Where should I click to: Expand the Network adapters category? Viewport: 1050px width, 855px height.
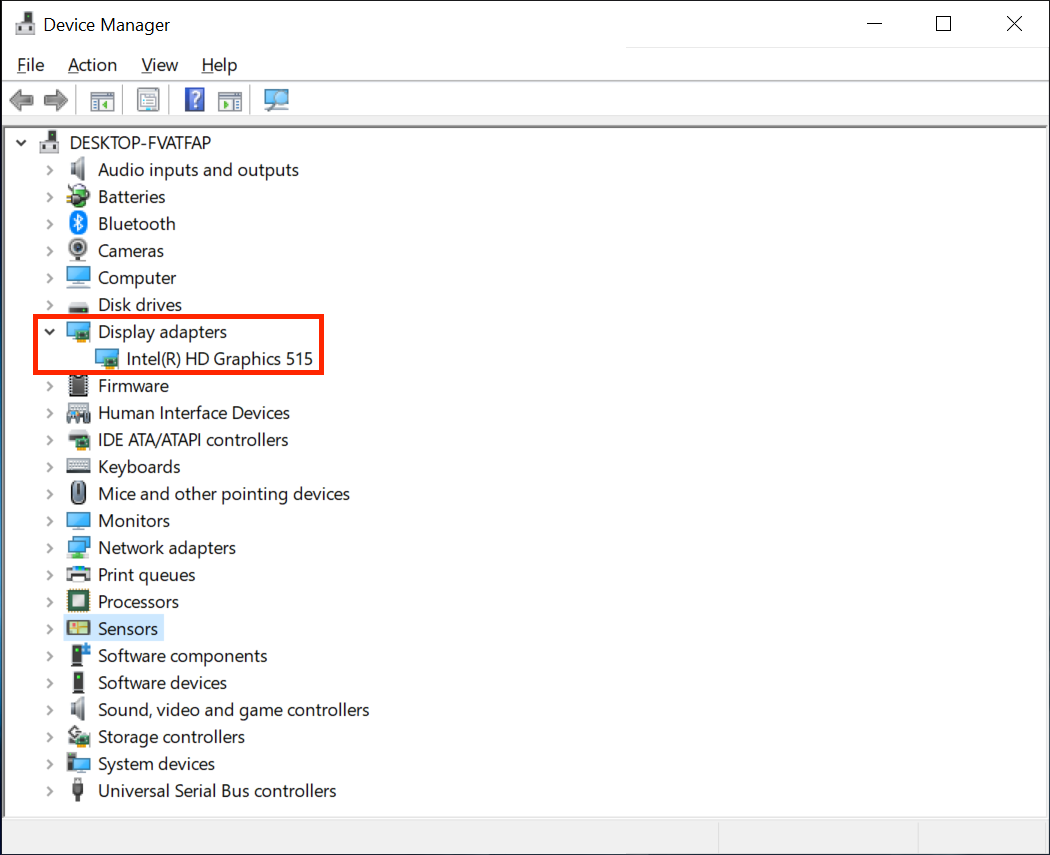[x=49, y=548]
